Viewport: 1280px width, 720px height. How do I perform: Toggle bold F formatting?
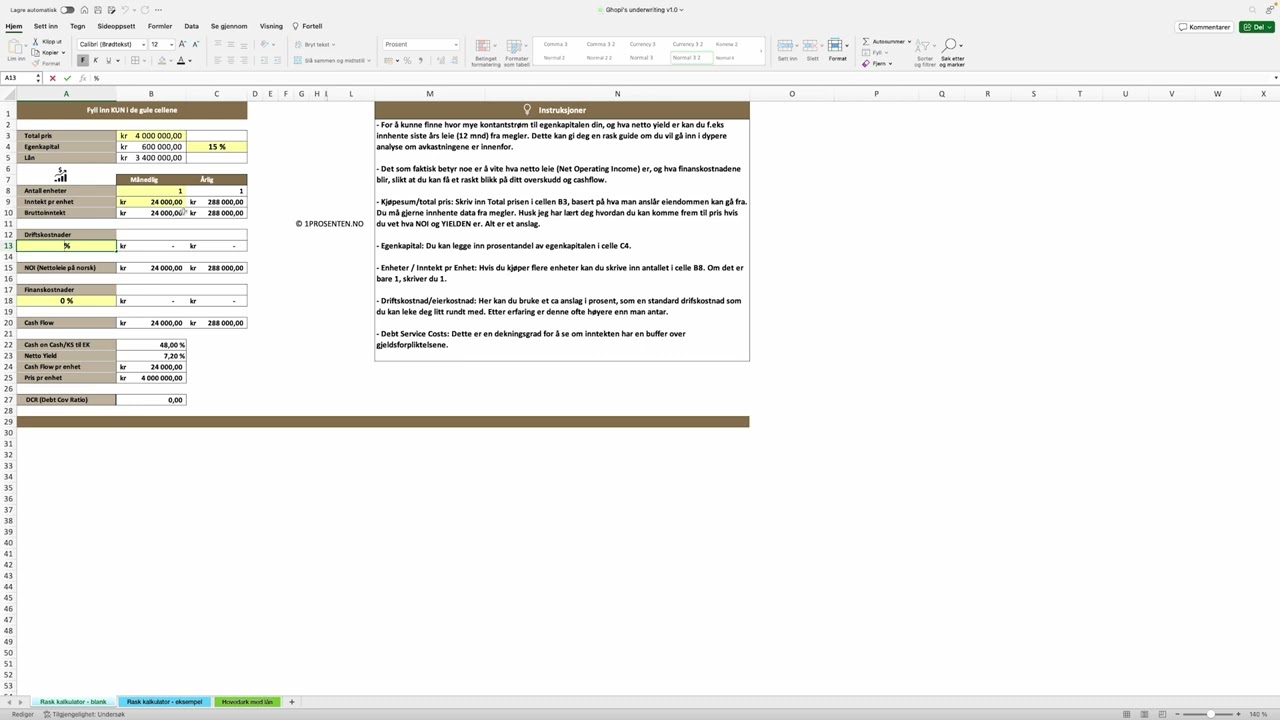(x=83, y=61)
